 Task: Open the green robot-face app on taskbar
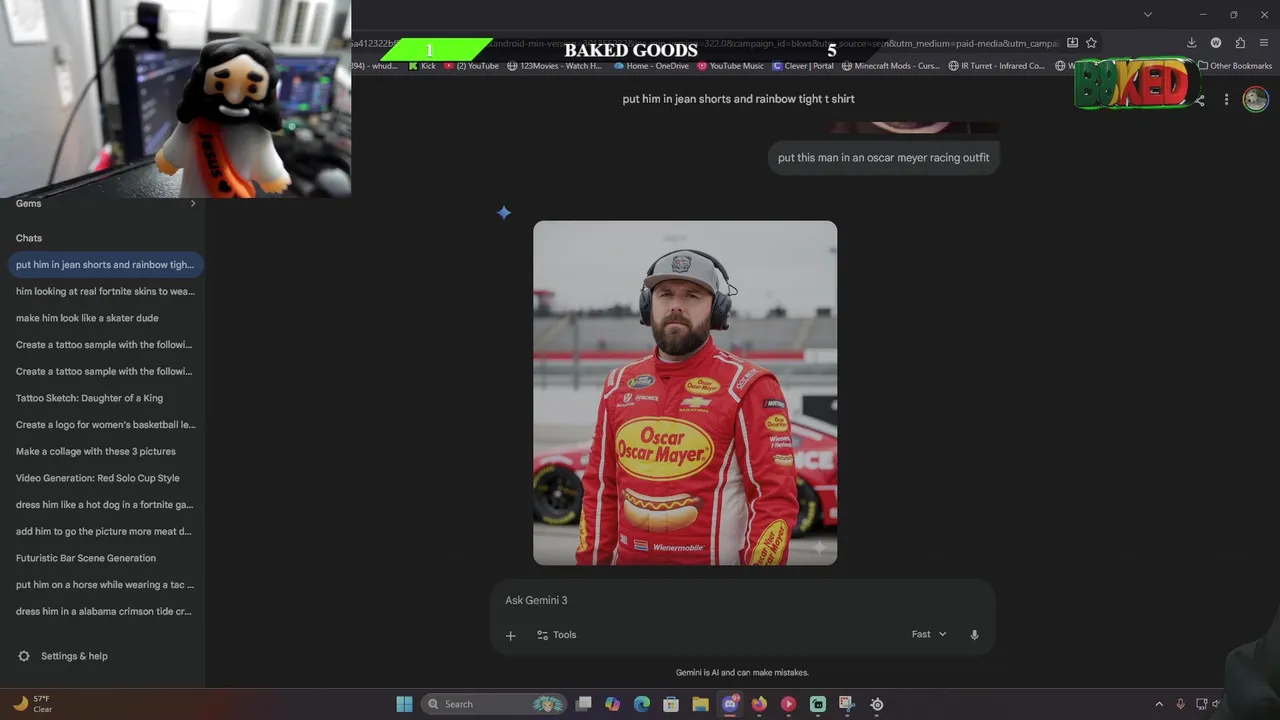pyautogui.click(x=818, y=704)
